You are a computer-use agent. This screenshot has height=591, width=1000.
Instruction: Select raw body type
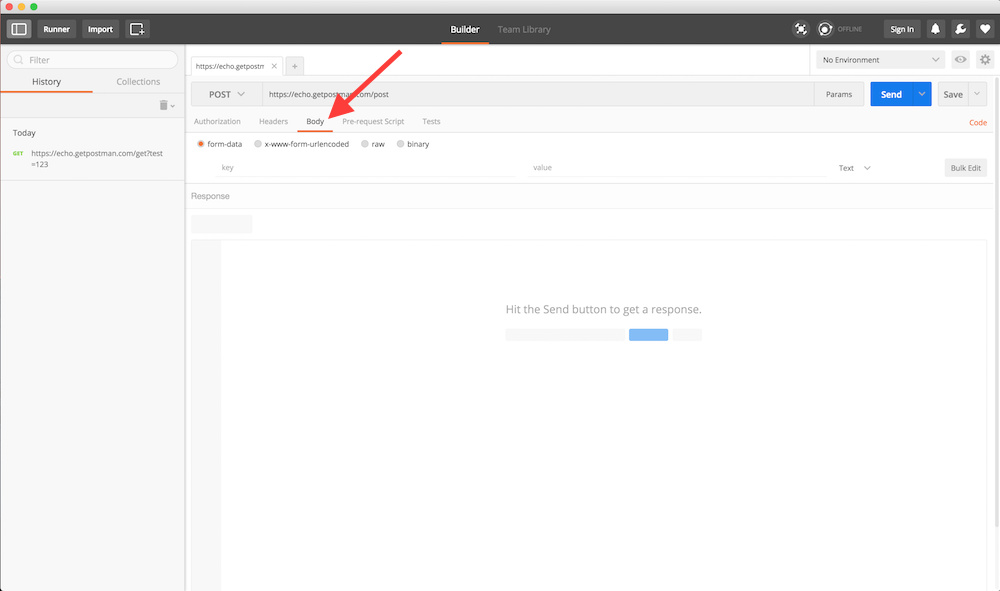point(365,144)
